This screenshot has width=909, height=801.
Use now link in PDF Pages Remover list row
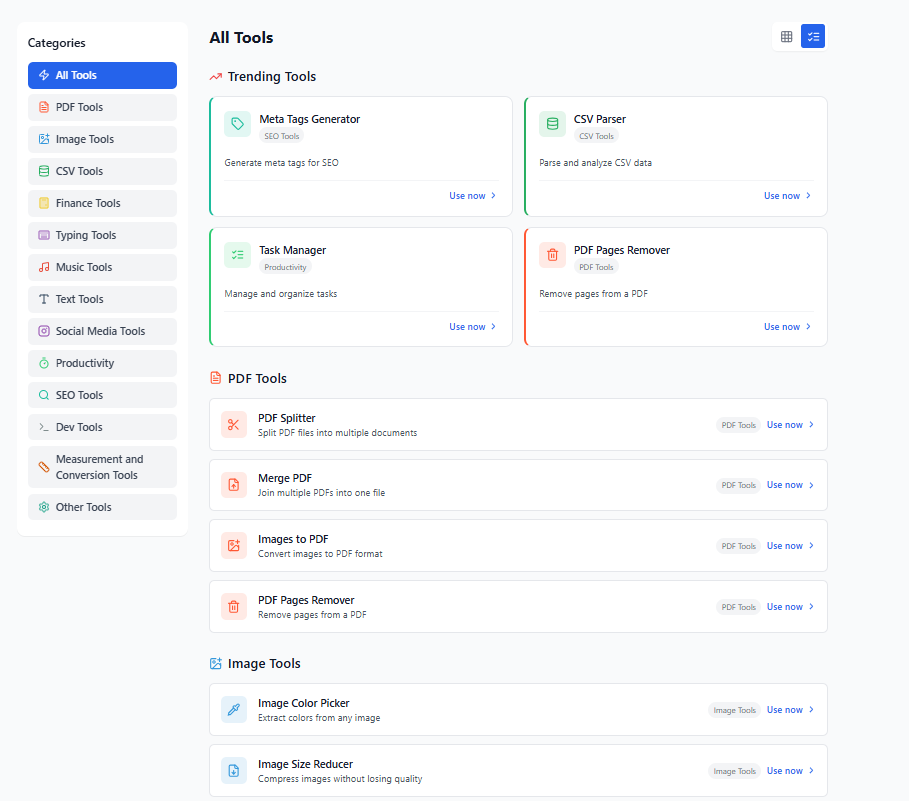coord(790,607)
